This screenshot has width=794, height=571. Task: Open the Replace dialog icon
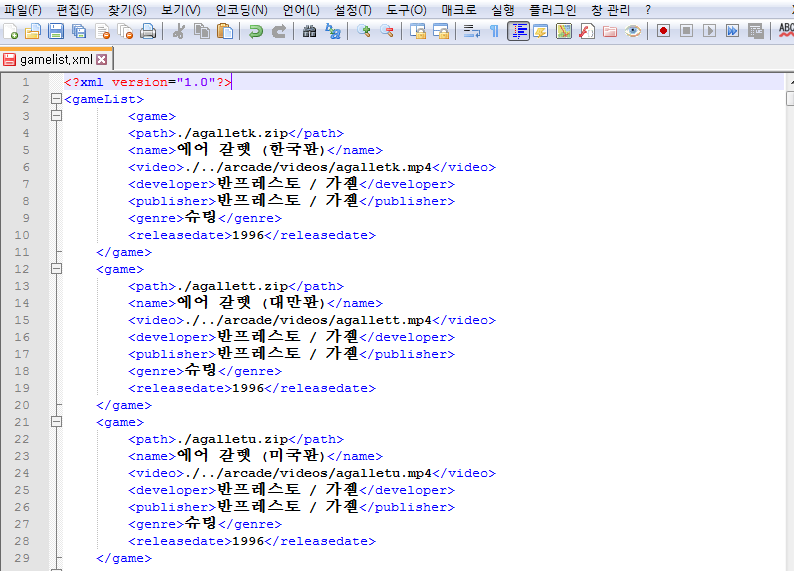click(x=333, y=31)
